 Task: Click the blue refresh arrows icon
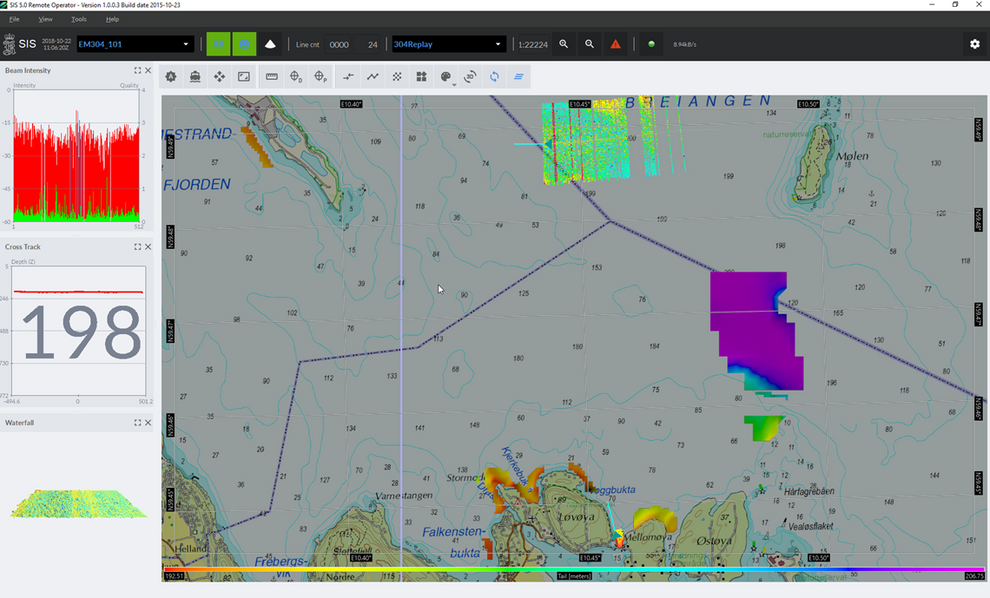(494, 77)
